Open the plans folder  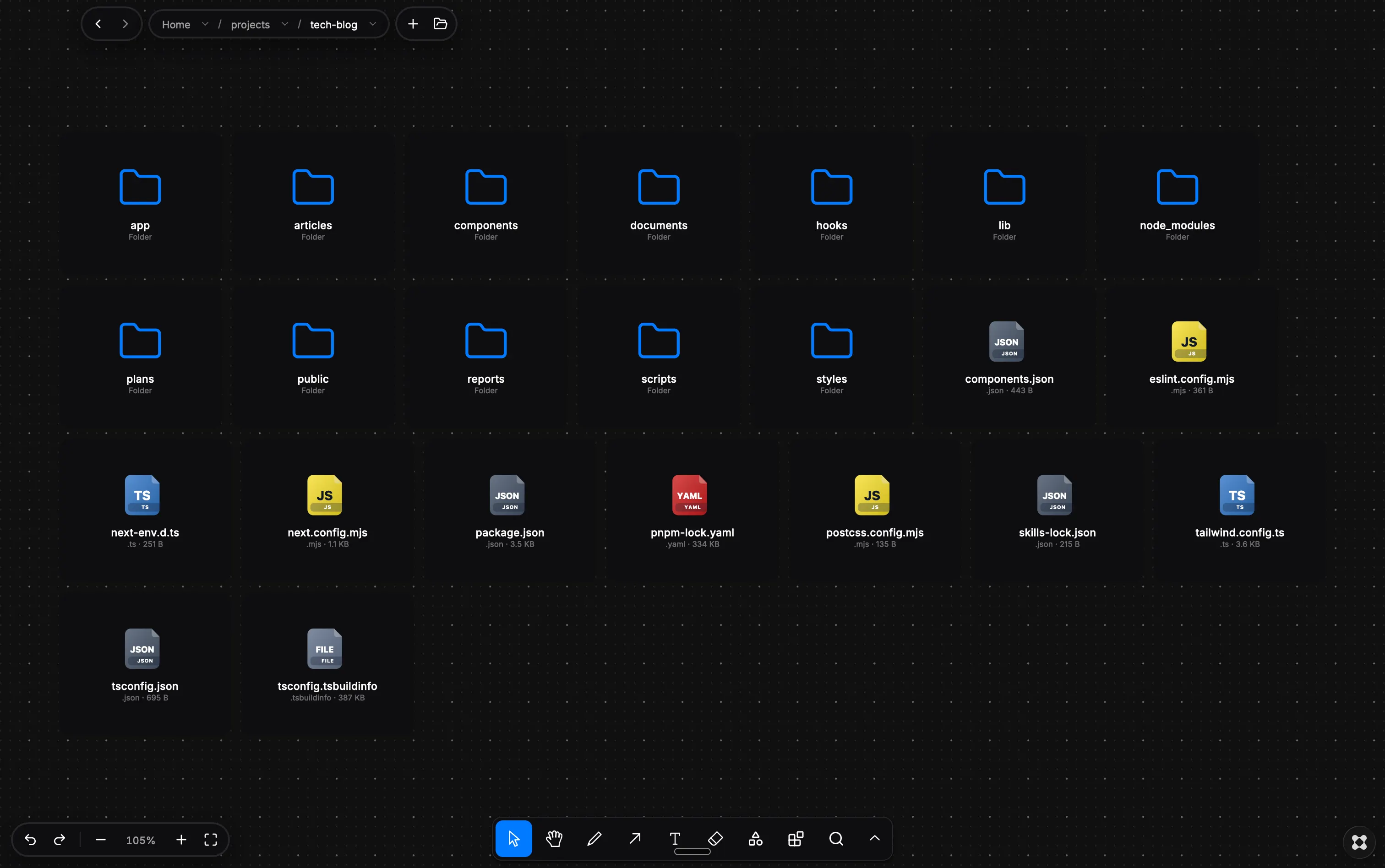click(140, 358)
